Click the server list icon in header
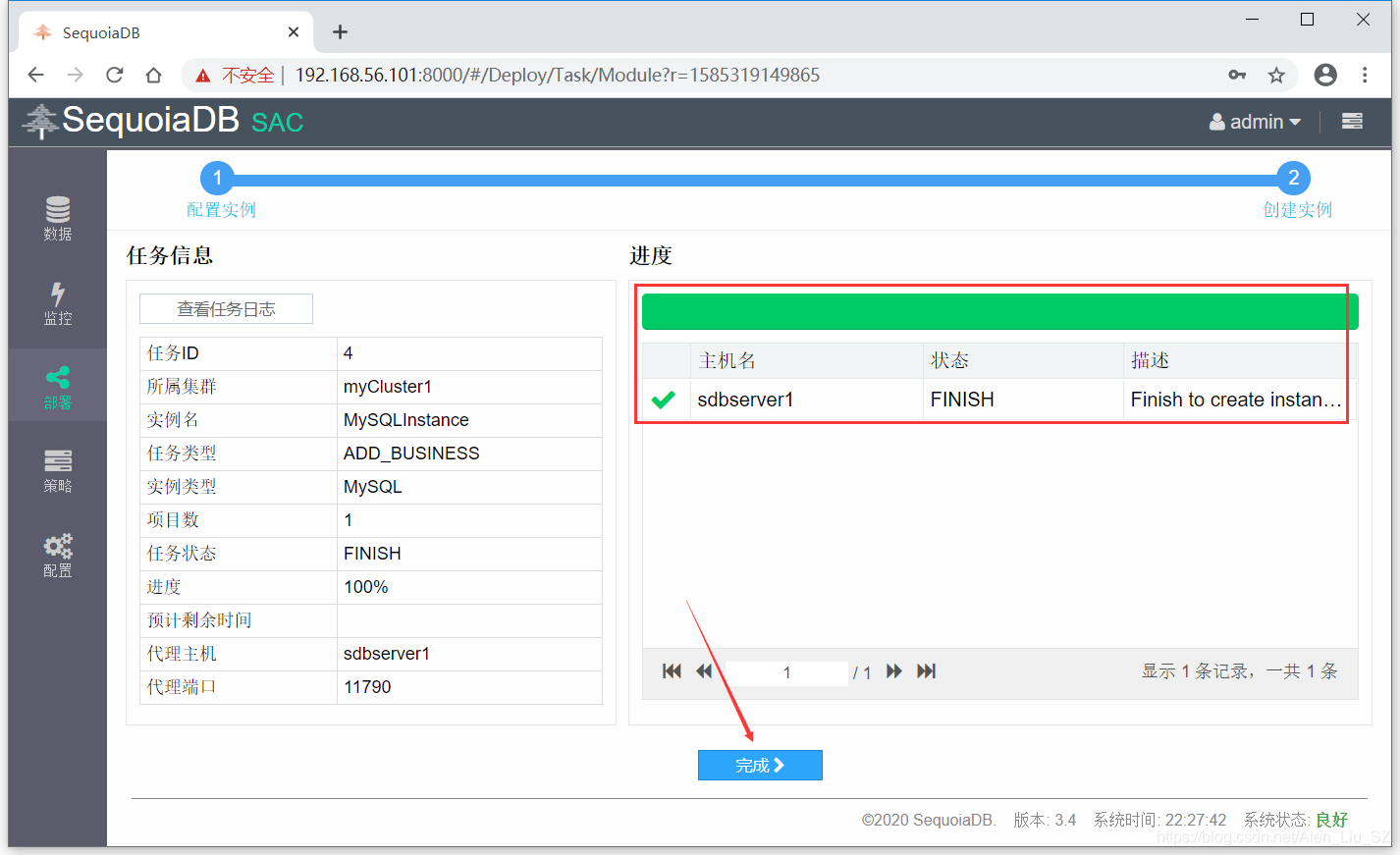The width and height of the screenshot is (1400, 855). (1352, 121)
